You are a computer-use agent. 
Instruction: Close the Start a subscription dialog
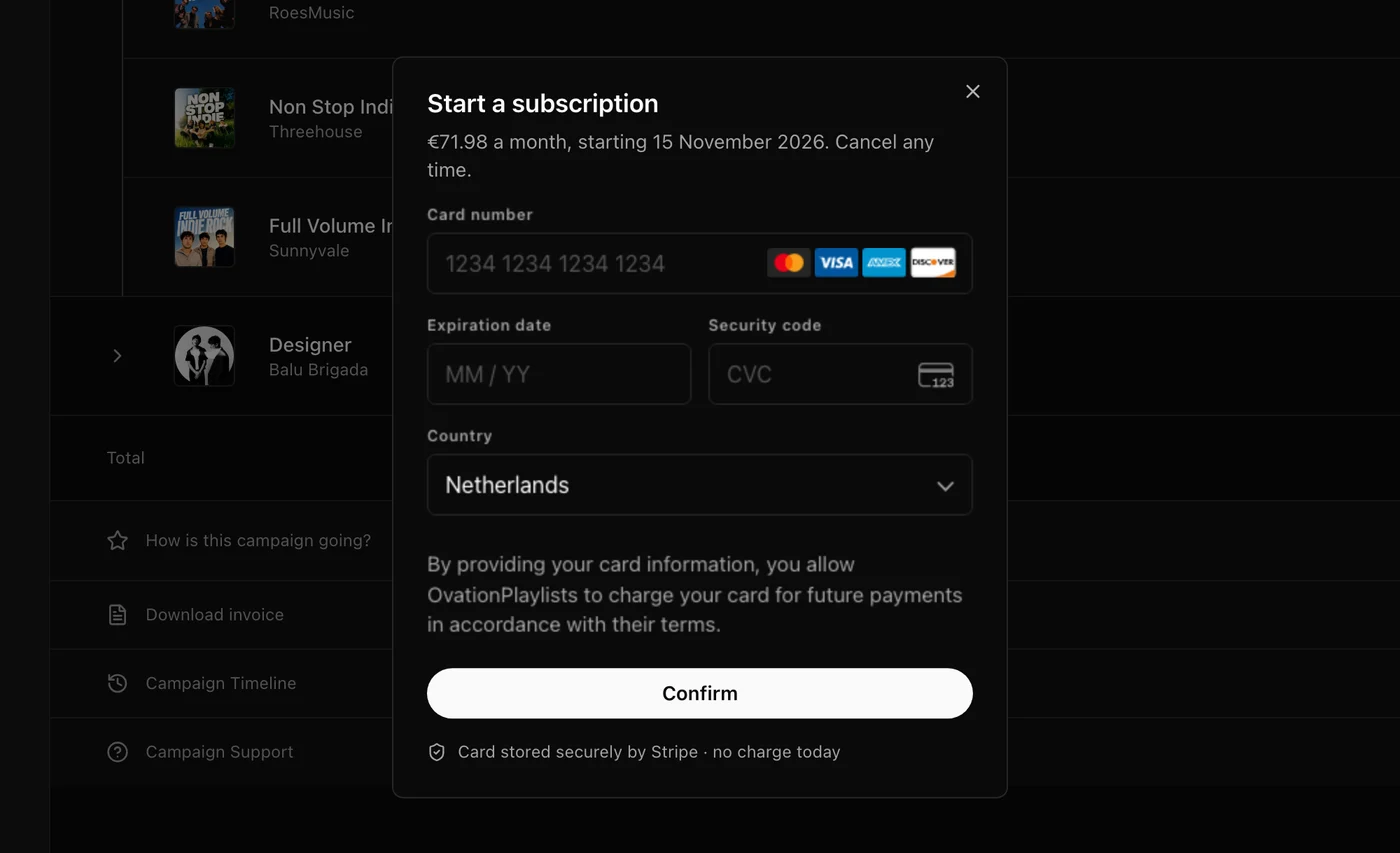pyautogui.click(x=972, y=91)
